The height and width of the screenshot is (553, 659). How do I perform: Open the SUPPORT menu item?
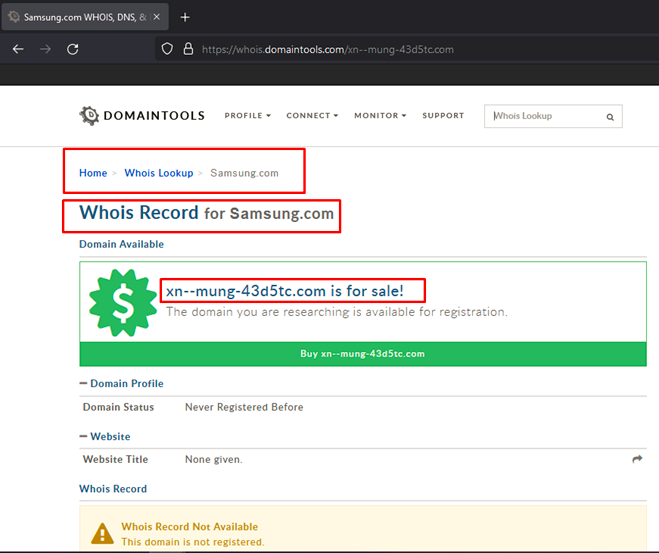point(443,116)
